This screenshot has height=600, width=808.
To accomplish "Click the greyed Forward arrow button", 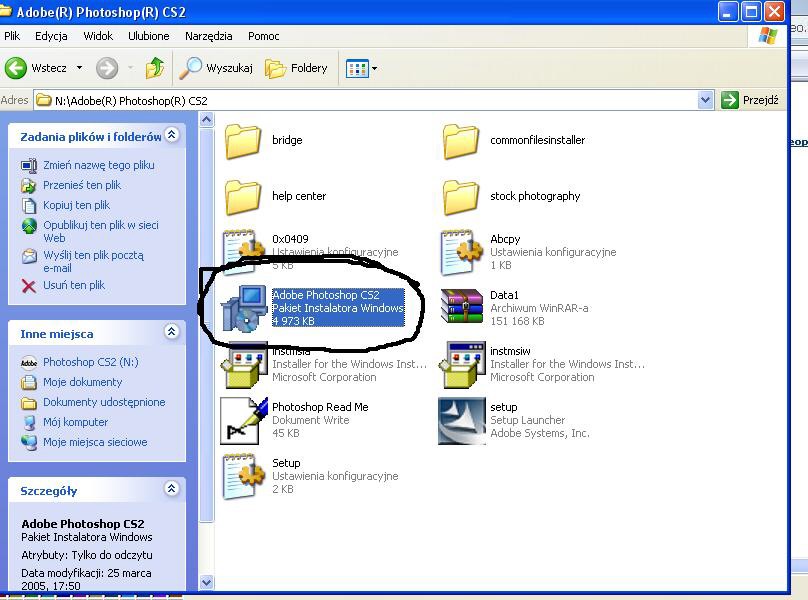I will point(107,68).
